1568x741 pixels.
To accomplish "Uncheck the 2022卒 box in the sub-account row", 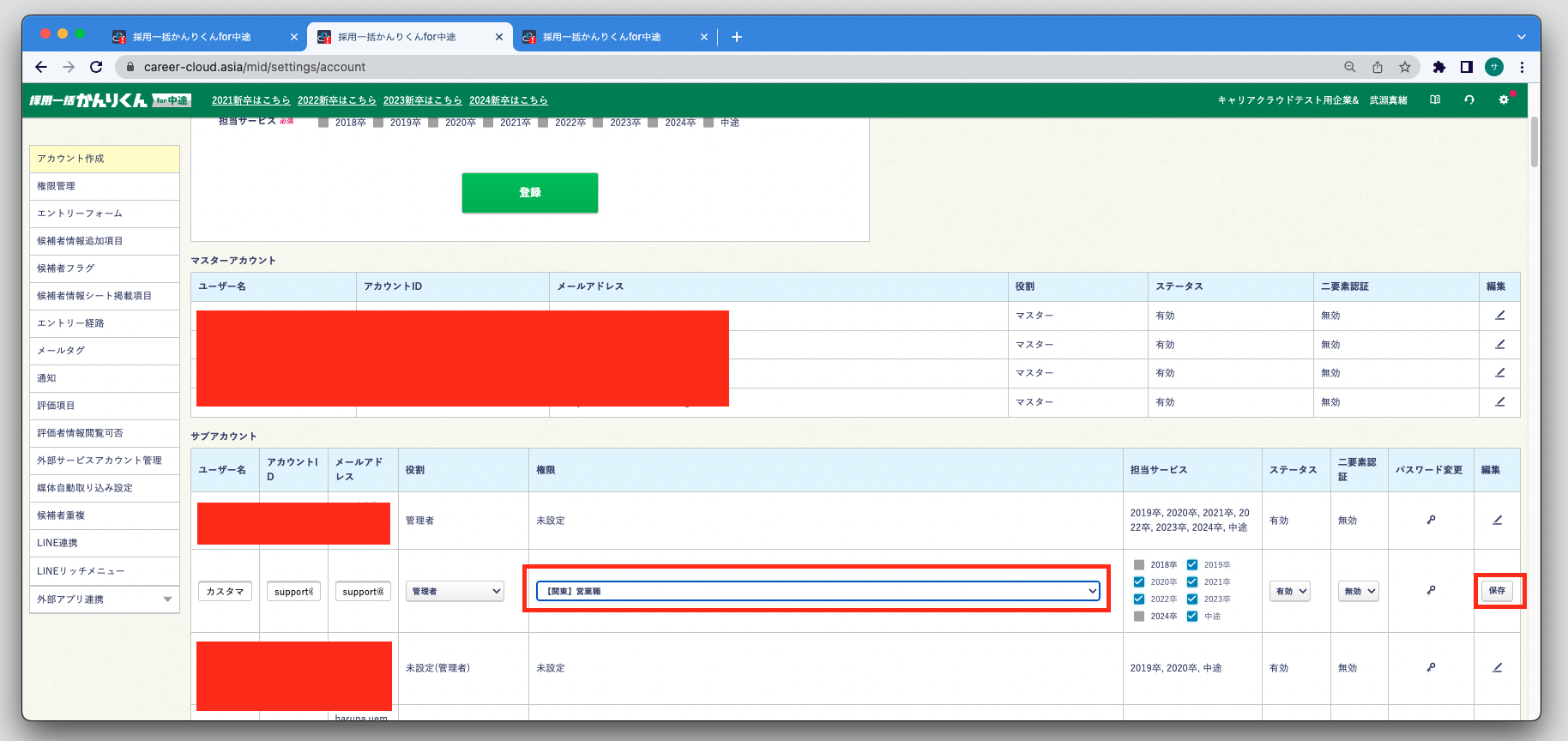I will (1139, 599).
